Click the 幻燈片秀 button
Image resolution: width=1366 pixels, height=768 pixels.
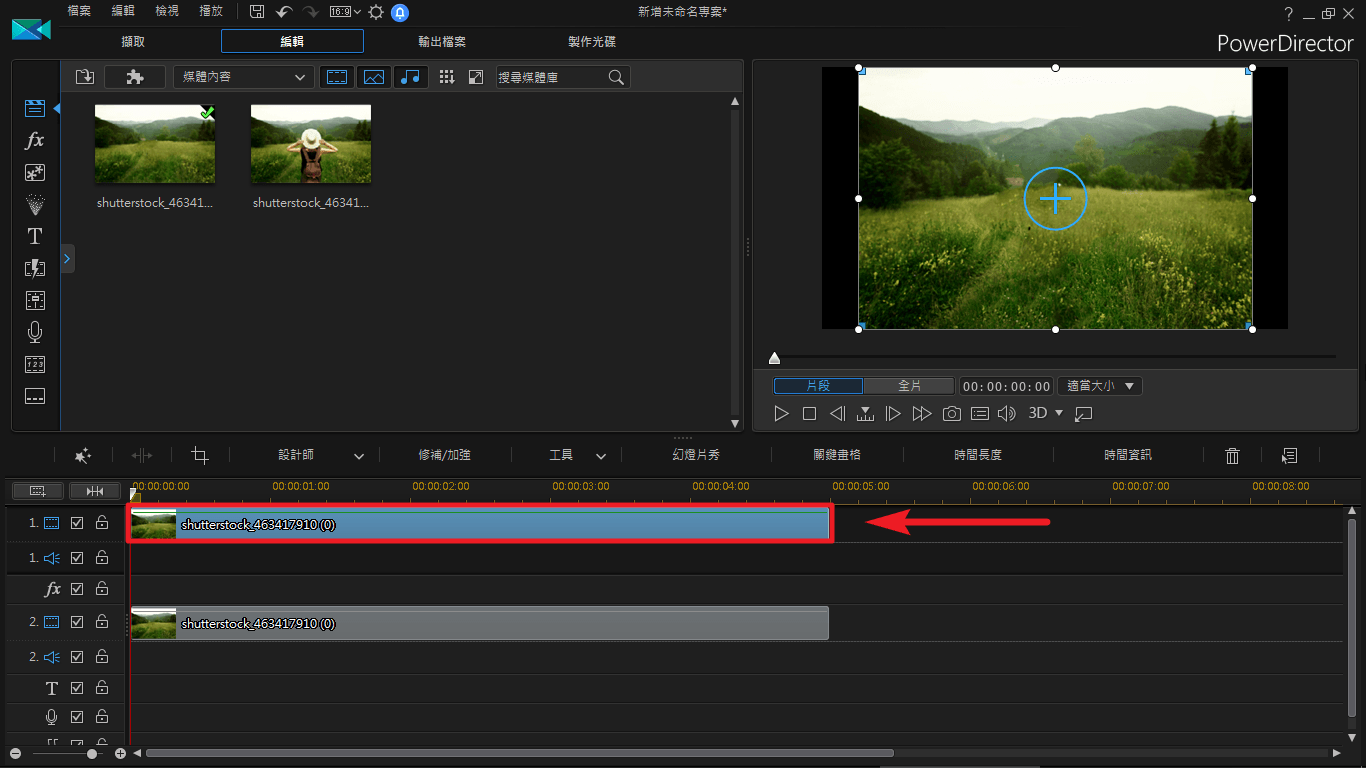pyautogui.click(x=696, y=455)
